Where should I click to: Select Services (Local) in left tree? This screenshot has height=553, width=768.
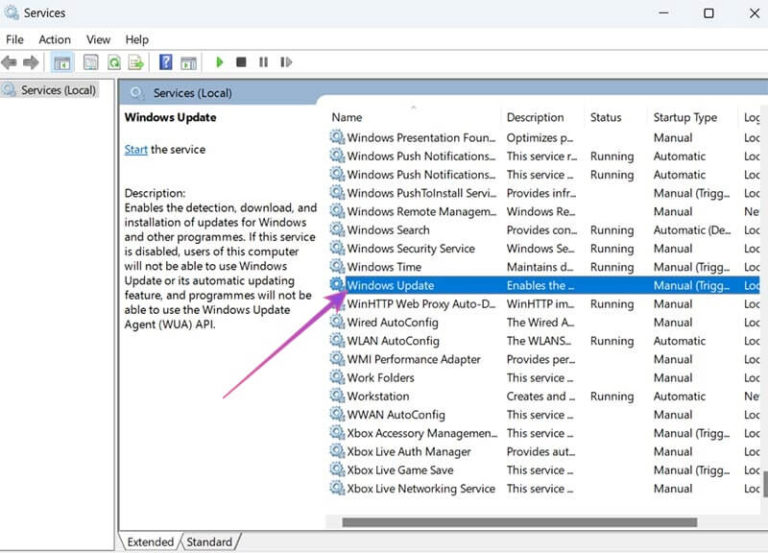point(58,90)
